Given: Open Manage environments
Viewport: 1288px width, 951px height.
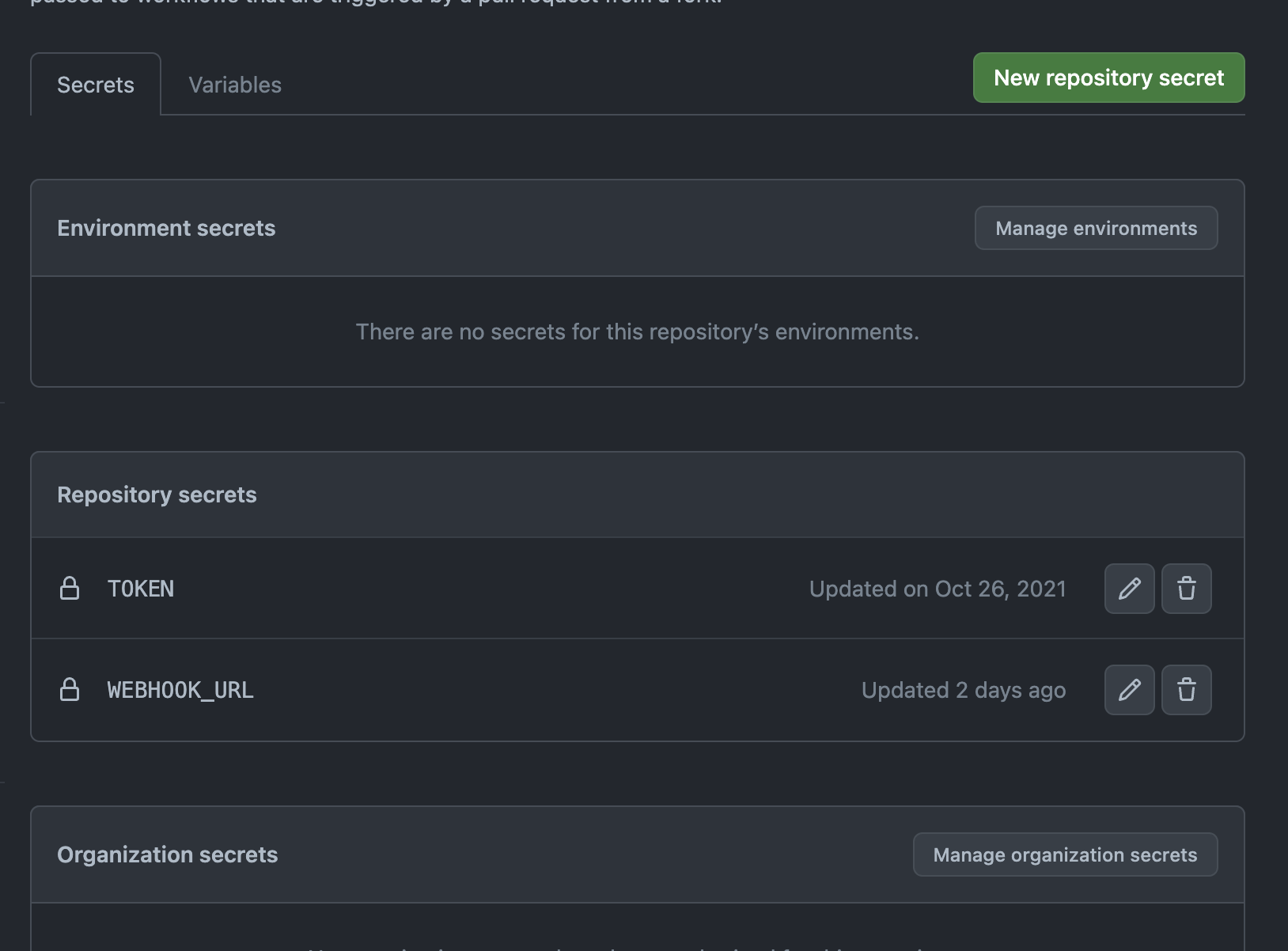Looking at the screenshot, I should [x=1096, y=229].
